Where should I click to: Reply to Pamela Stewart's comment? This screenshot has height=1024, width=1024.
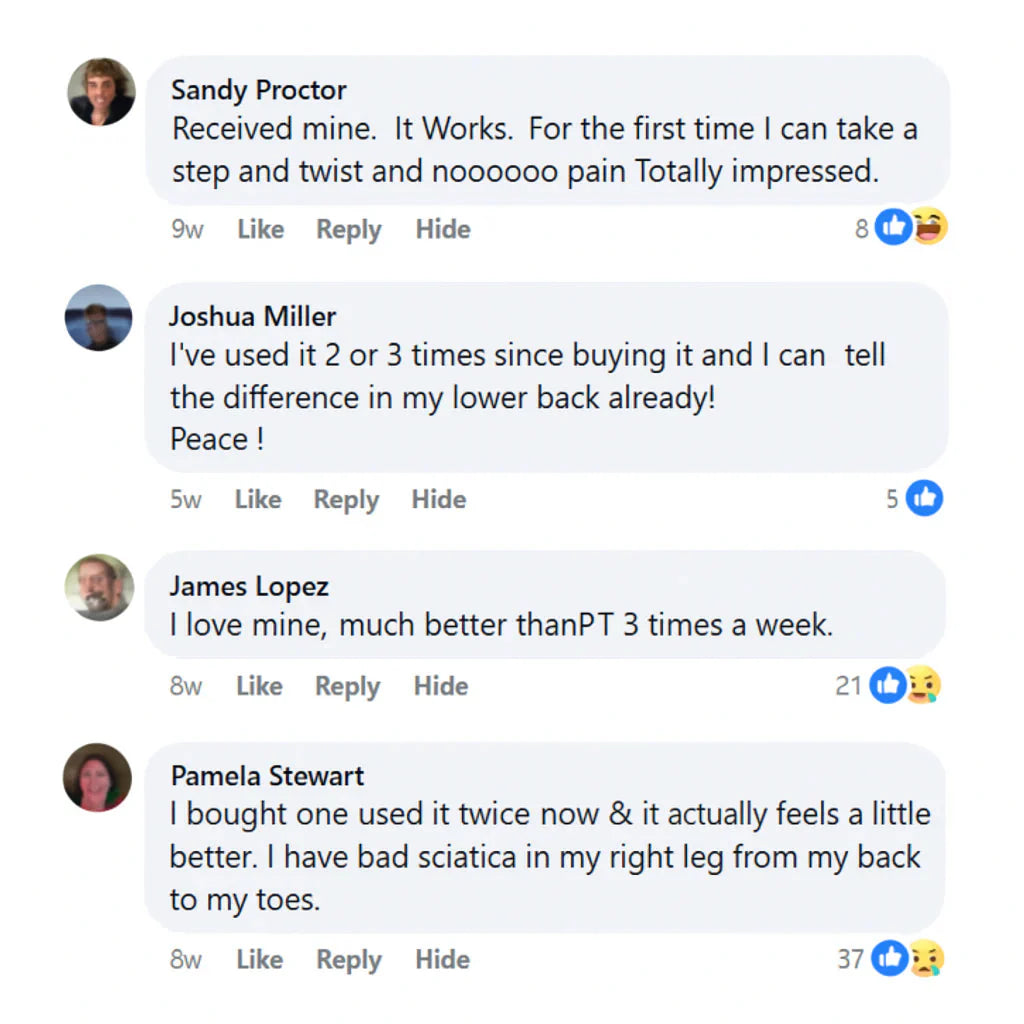tap(349, 960)
